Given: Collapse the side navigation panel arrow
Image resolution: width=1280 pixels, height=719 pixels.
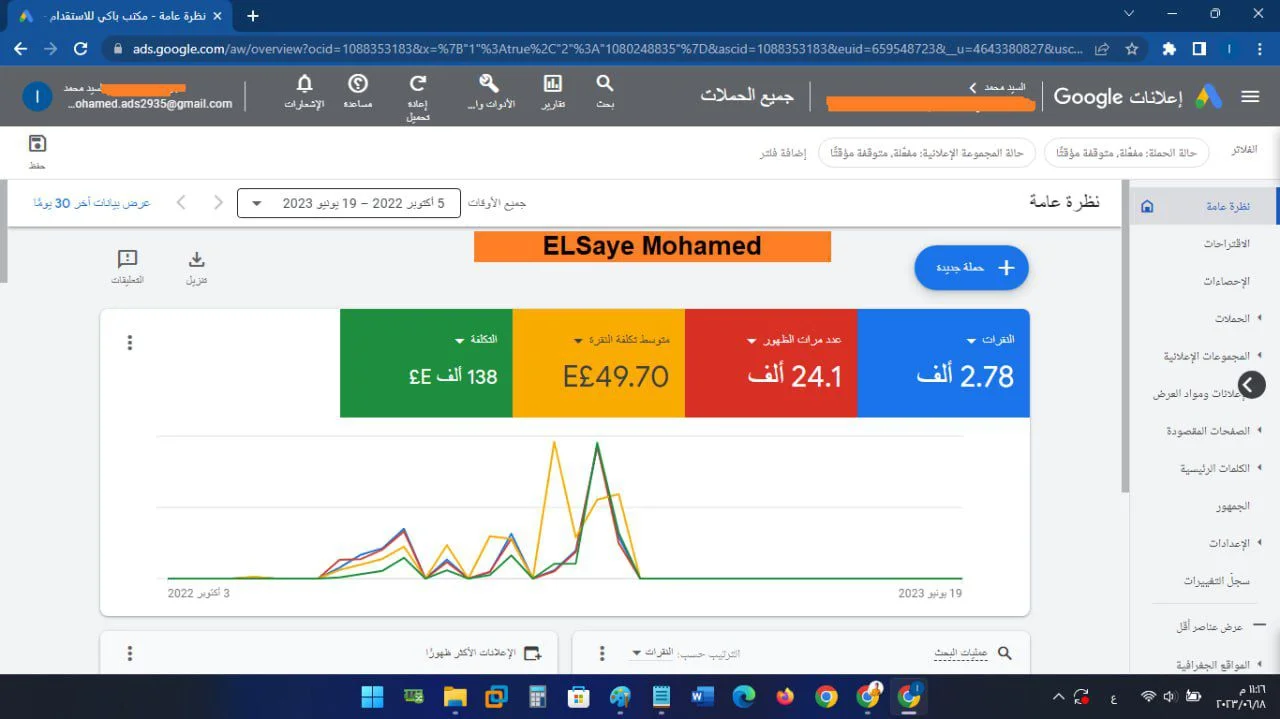Looking at the screenshot, I should coord(1251,384).
